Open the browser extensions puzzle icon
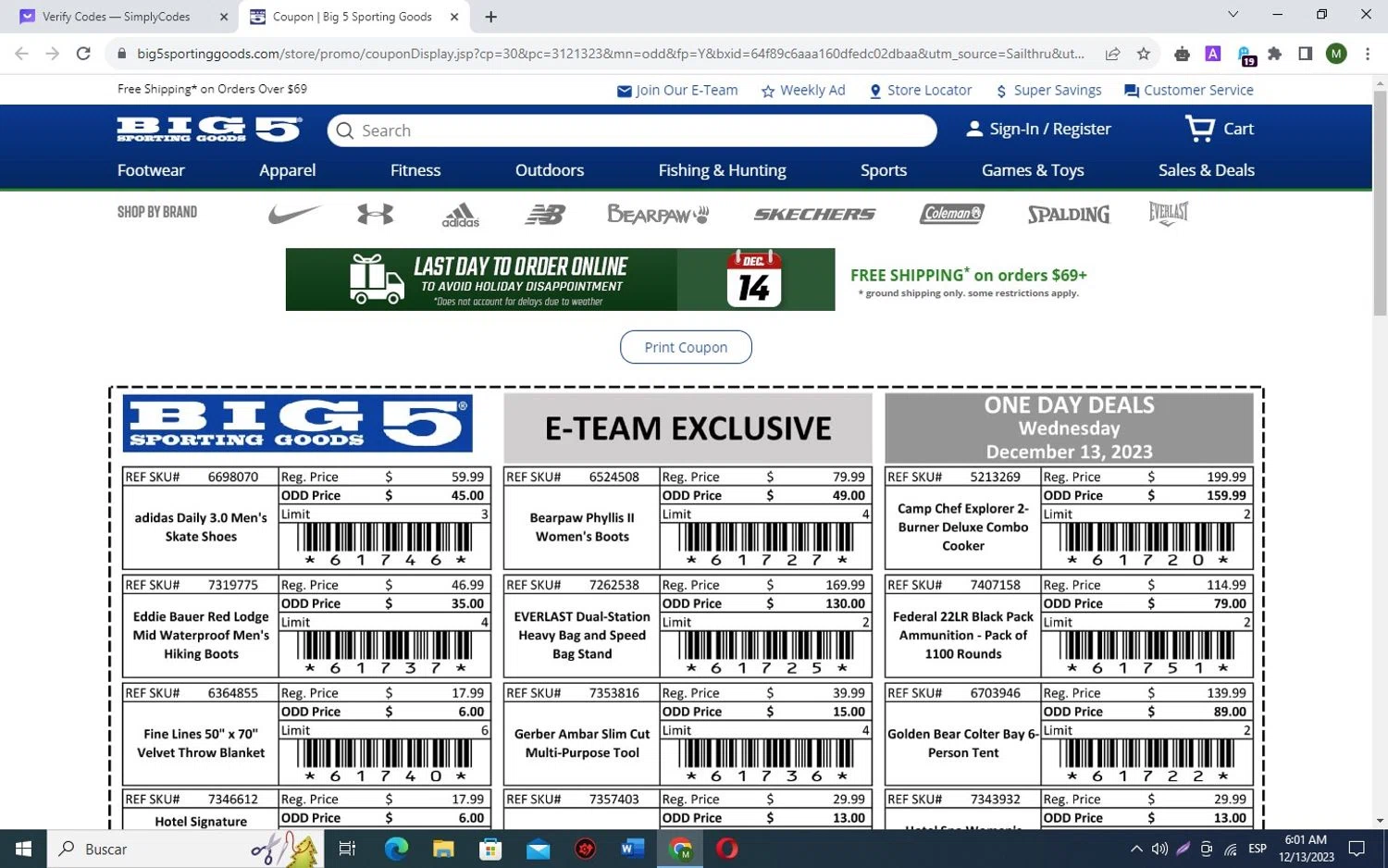Screen dimensions: 1388x868 1274,54
